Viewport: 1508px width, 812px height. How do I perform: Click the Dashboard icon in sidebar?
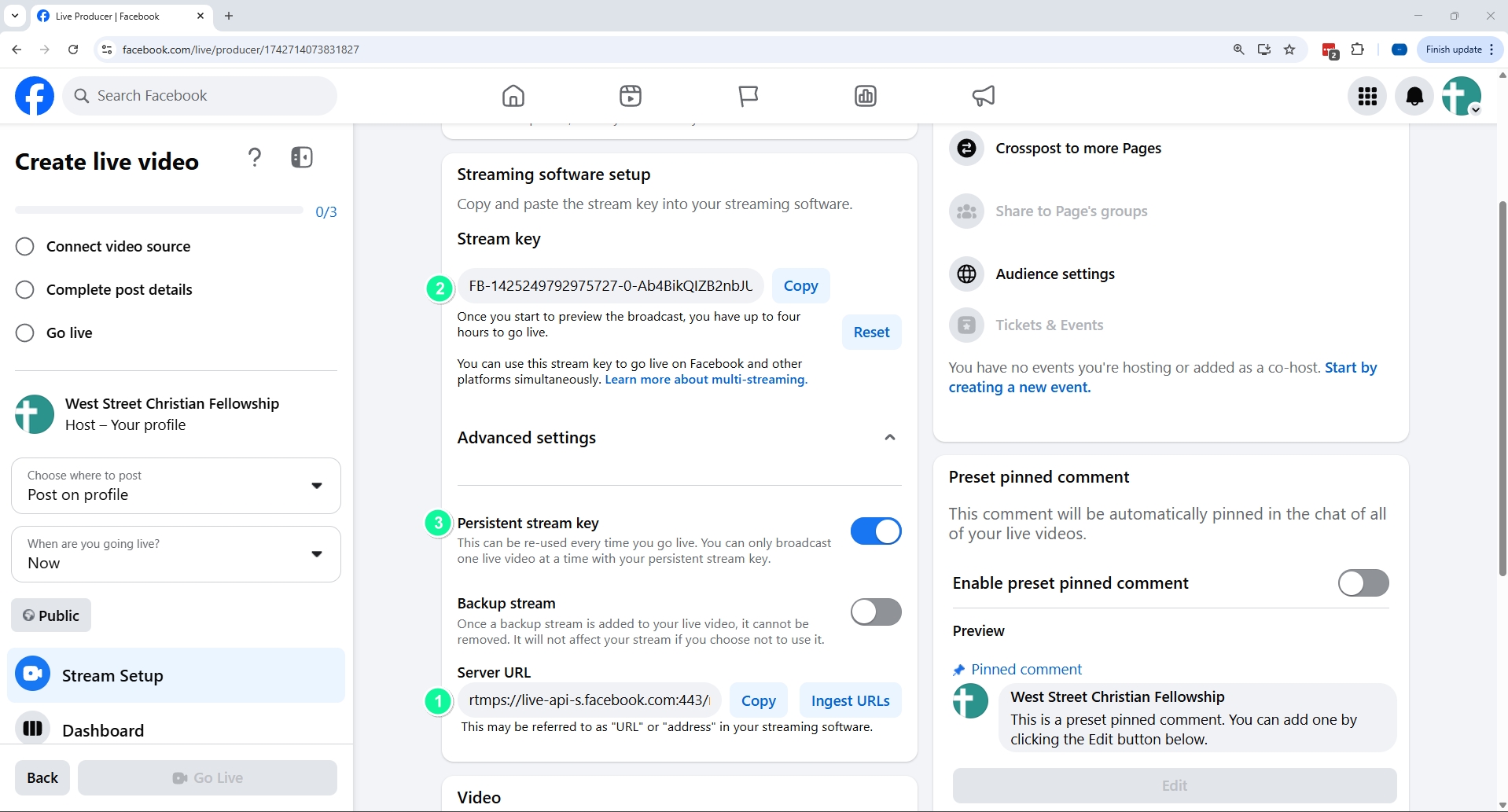click(x=32, y=729)
